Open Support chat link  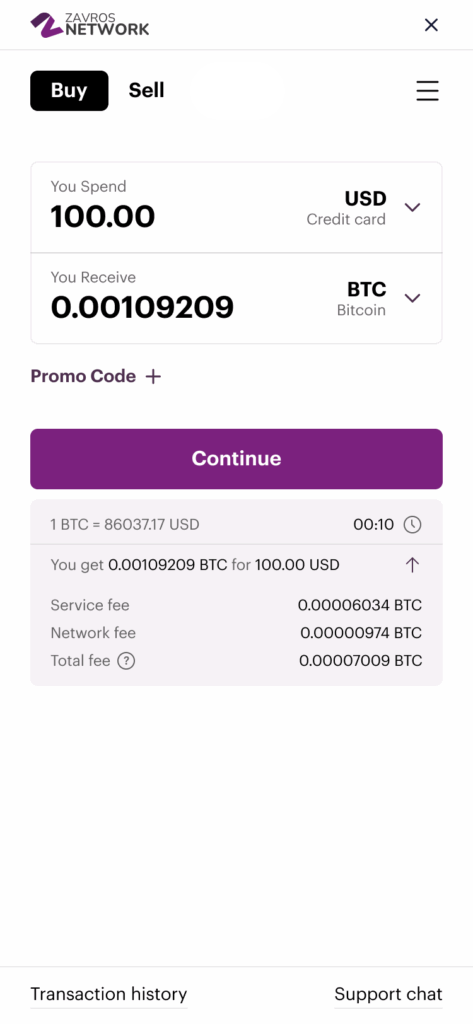click(x=389, y=995)
